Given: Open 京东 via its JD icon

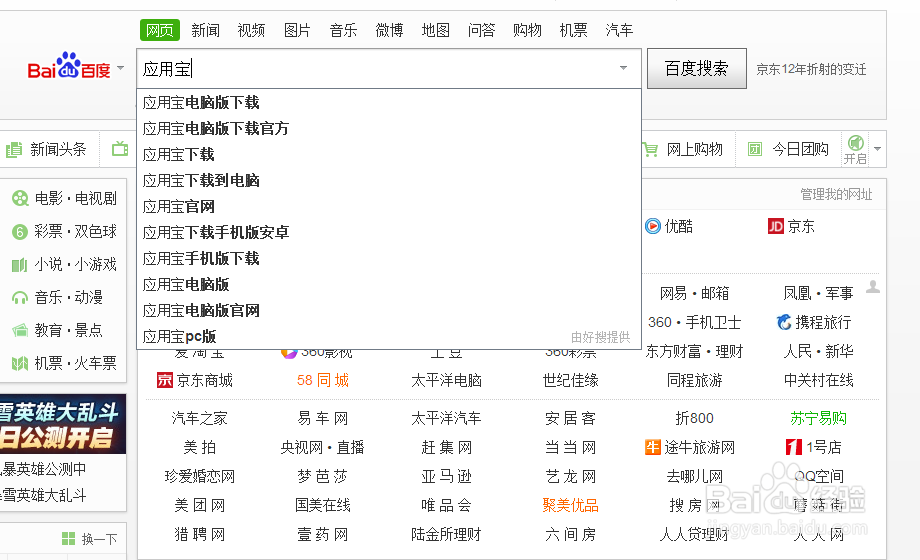Looking at the screenshot, I should [776, 226].
